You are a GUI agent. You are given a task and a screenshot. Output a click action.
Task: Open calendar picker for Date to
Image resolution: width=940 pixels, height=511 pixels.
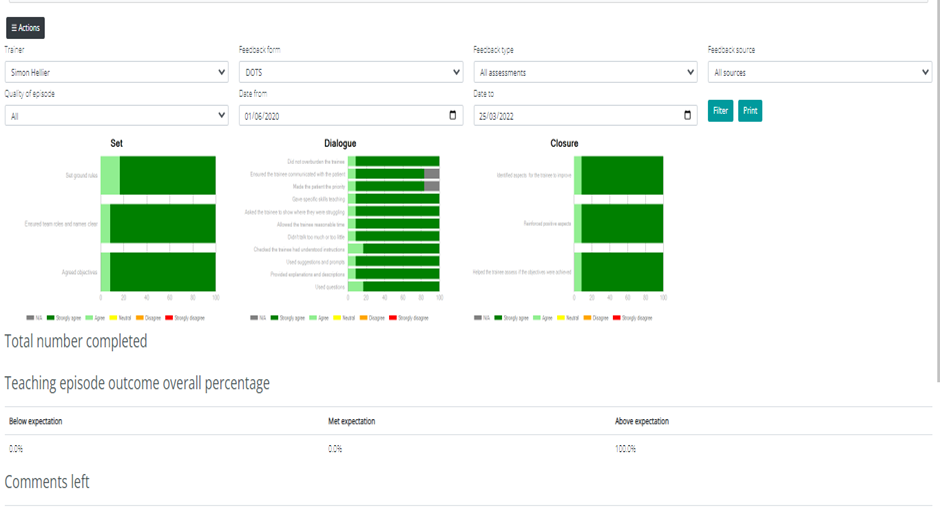tap(687, 116)
